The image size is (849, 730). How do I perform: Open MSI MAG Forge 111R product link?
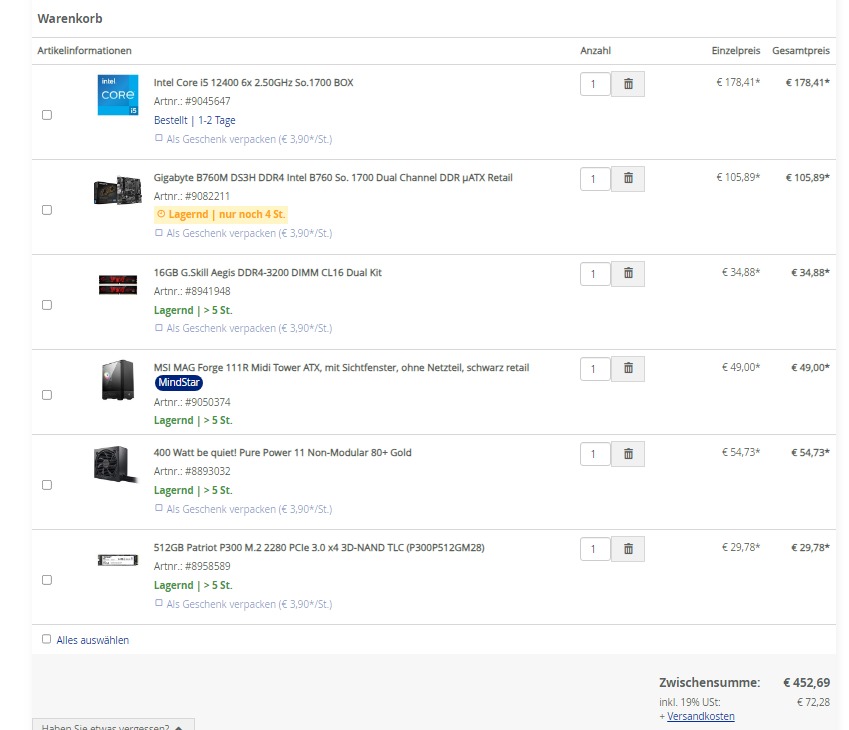341,368
